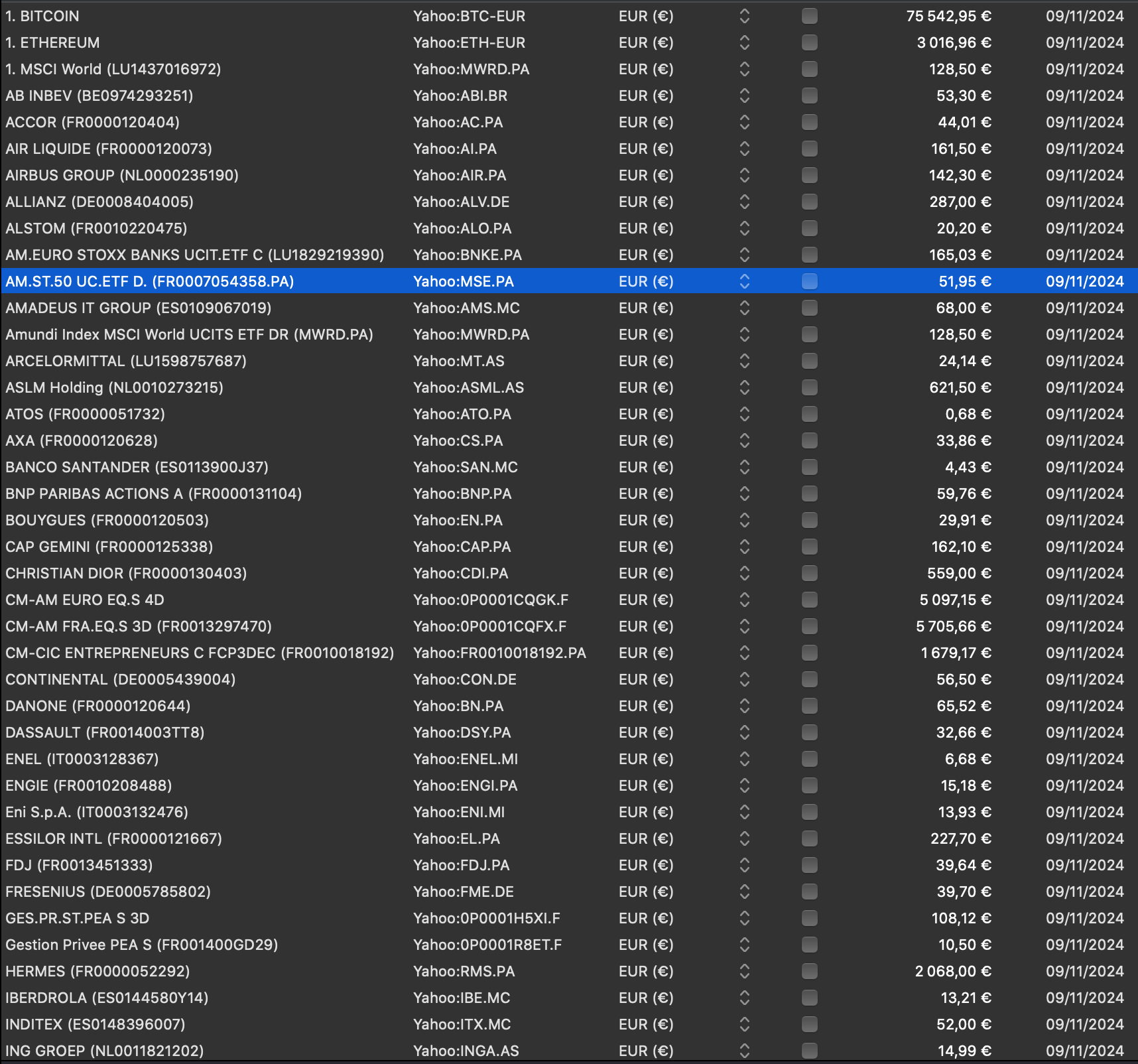Screen dimensions: 1138x1064
Task: Select 'EUR (€)' currency text for ACCOR
Action: [x=646, y=122]
